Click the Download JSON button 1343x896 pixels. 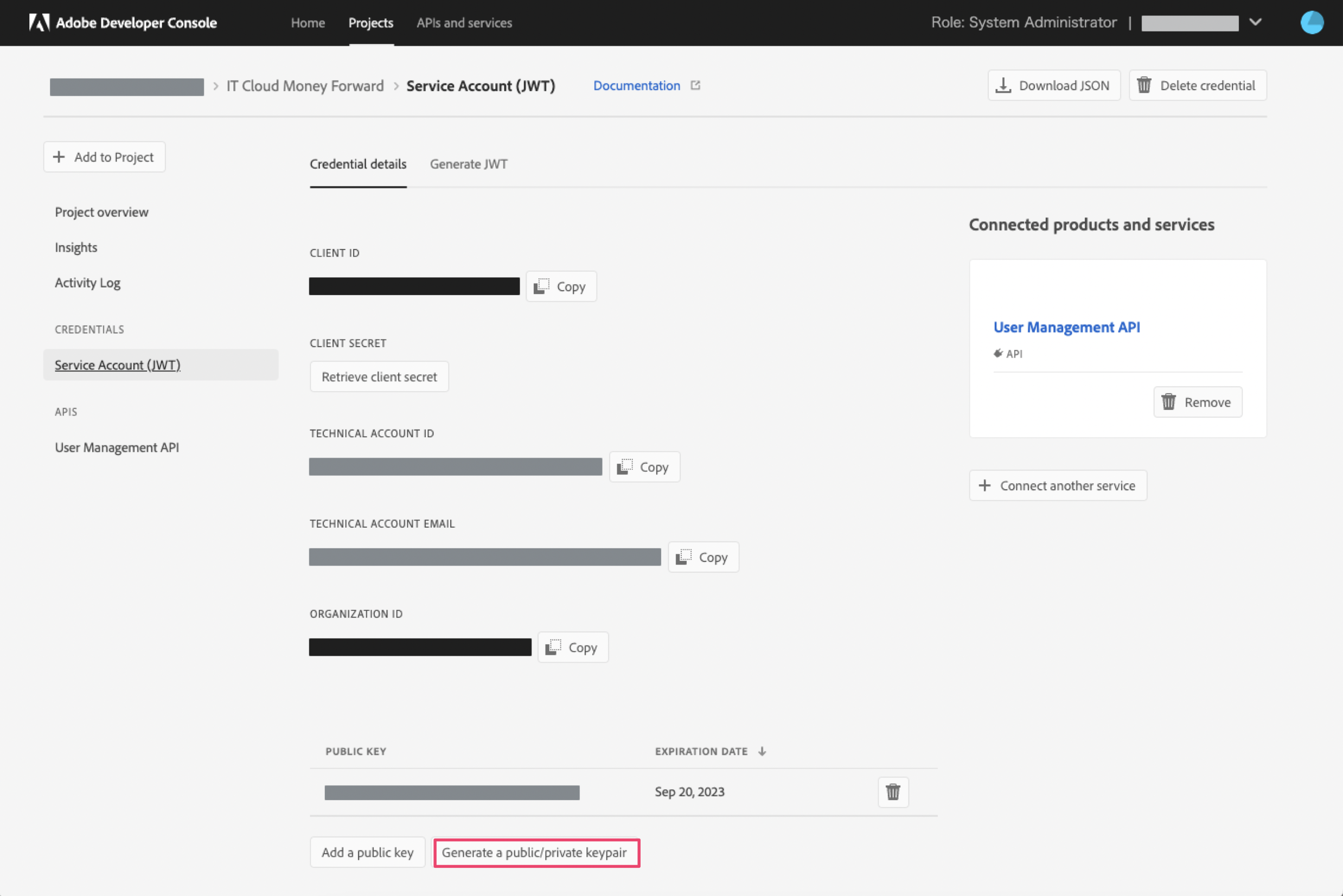1054,85
